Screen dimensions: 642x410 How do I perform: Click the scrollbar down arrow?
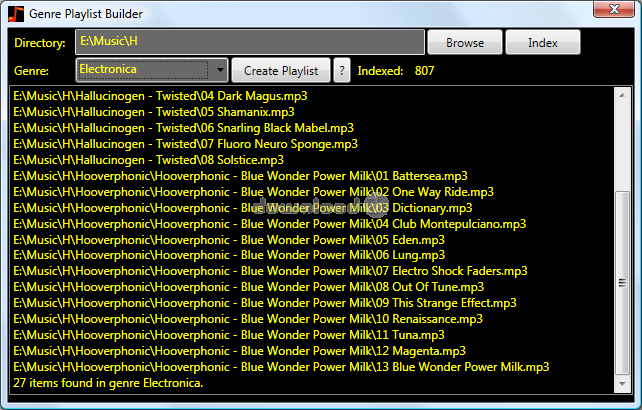[x=624, y=386]
